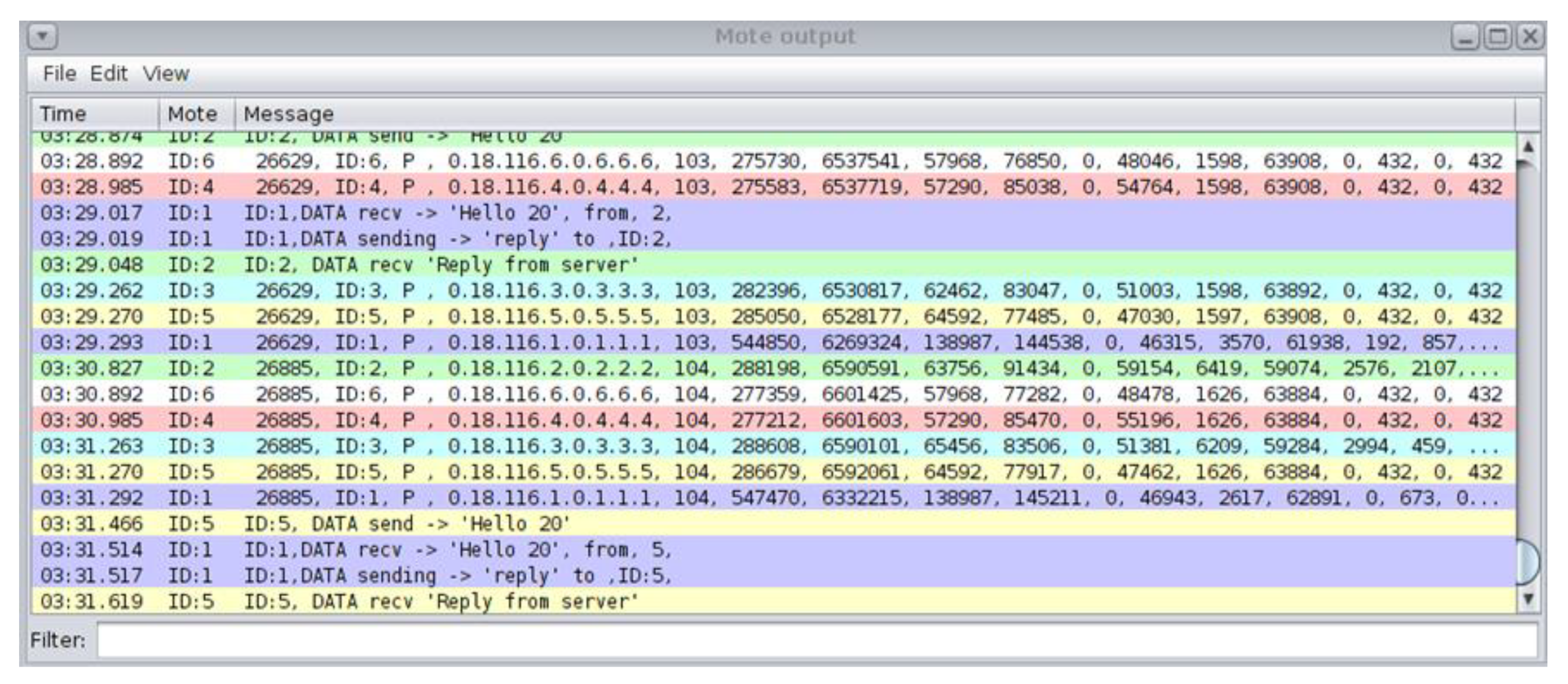The height and width of the screenshot is (684, 1568).
Task: Close the Mote output window
Action: click(1530, 36)
